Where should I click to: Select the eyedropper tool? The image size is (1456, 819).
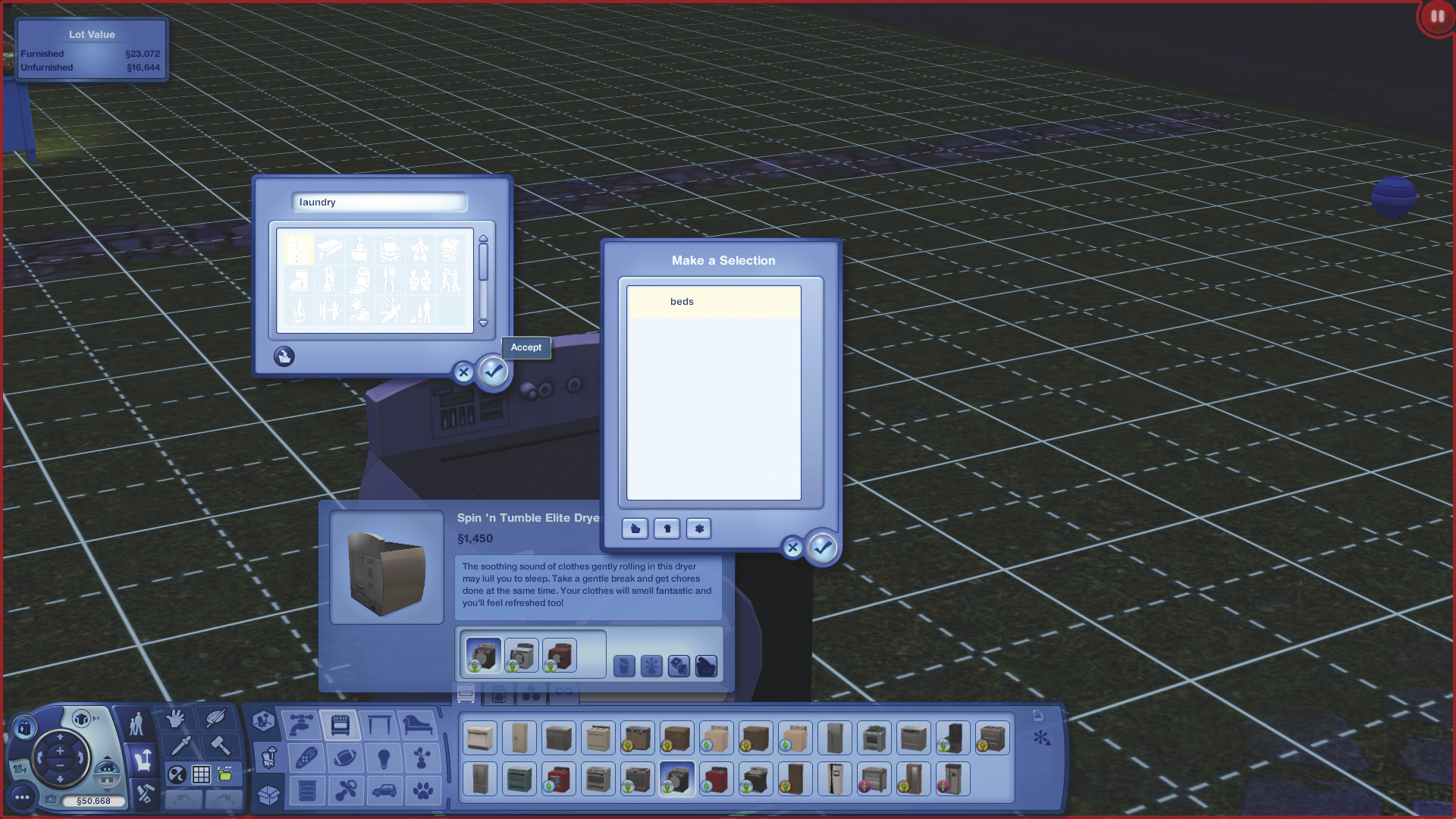click(181, 746)
